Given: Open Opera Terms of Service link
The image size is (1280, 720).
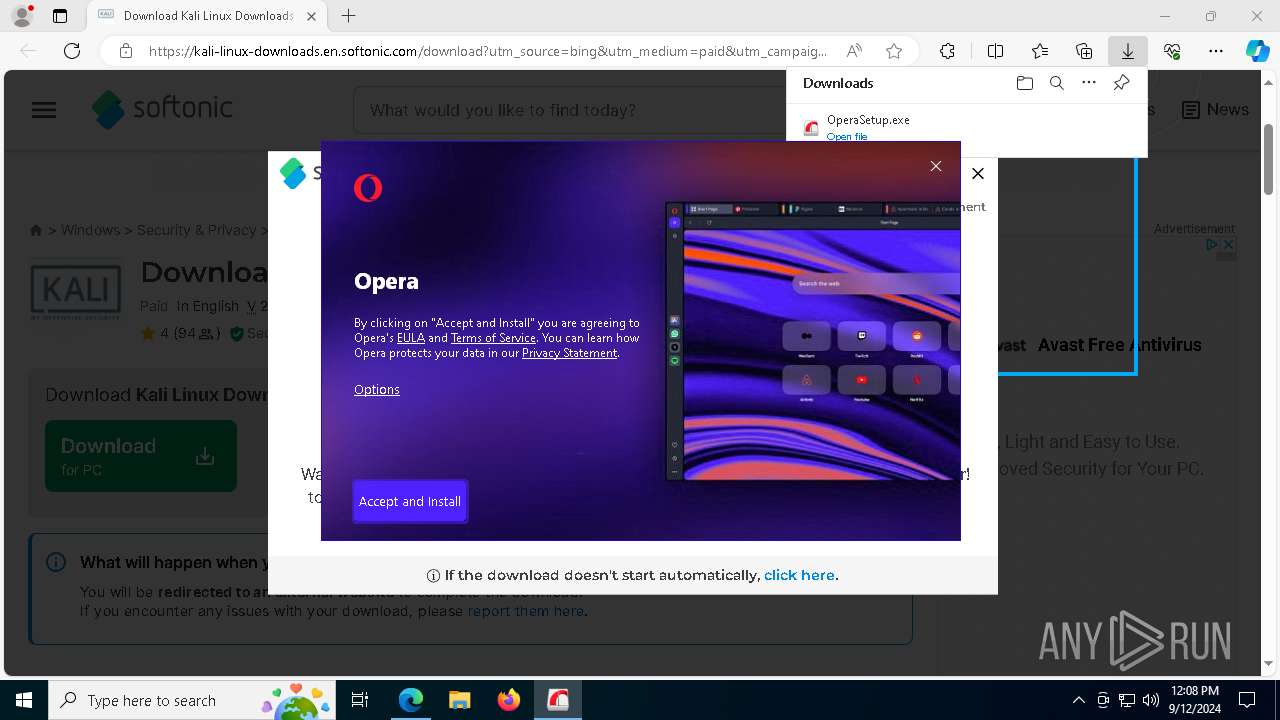Looking at the screenshot, I should pyautogui.click(x=493, y=338).
